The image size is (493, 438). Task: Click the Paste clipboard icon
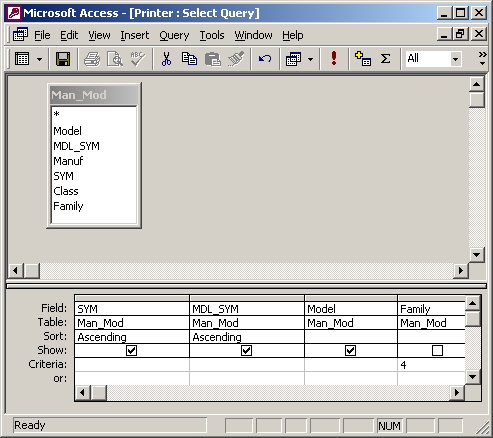point(213,59)
